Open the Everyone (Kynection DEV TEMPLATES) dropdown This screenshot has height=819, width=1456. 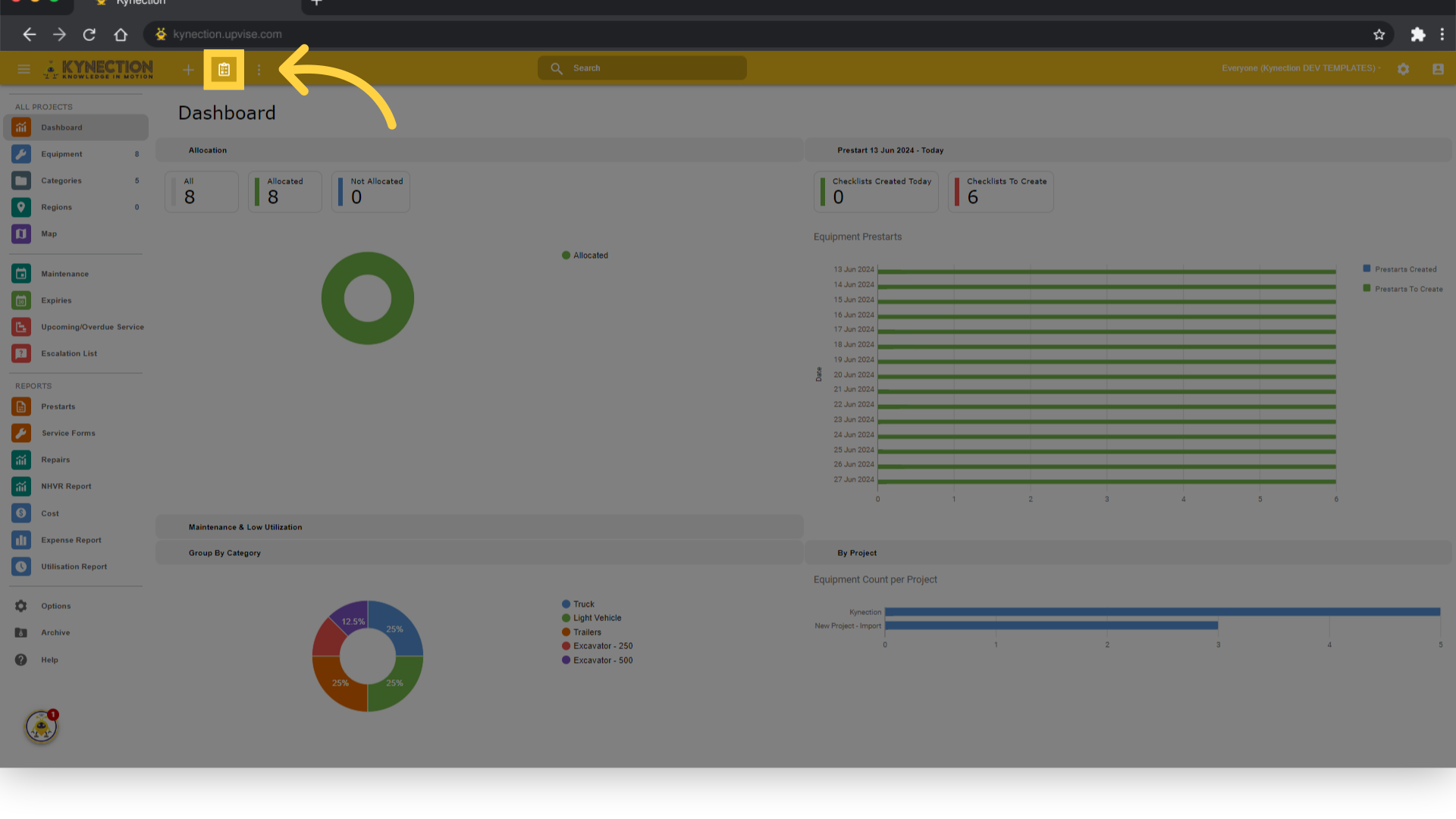click(x=1301, y=68)
